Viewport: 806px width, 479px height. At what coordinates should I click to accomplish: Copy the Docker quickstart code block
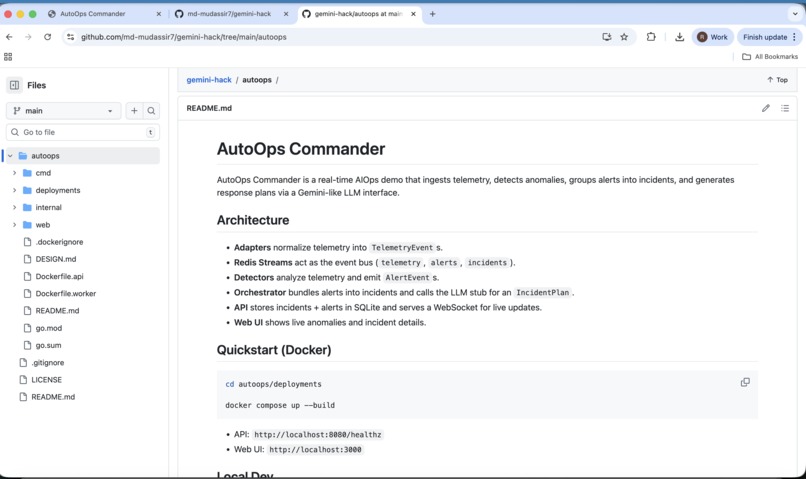(x=745, y=382)
